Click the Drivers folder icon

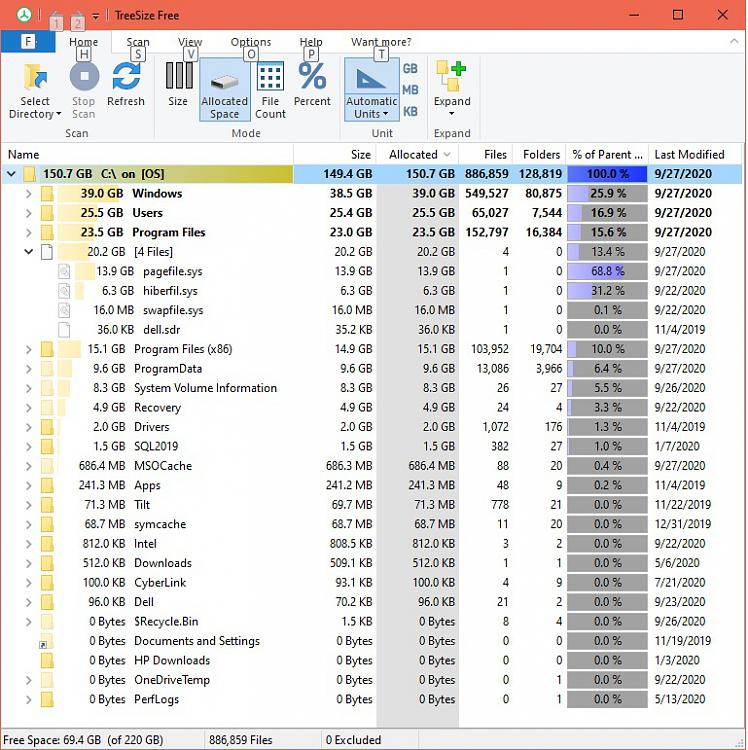pos(47,427)
